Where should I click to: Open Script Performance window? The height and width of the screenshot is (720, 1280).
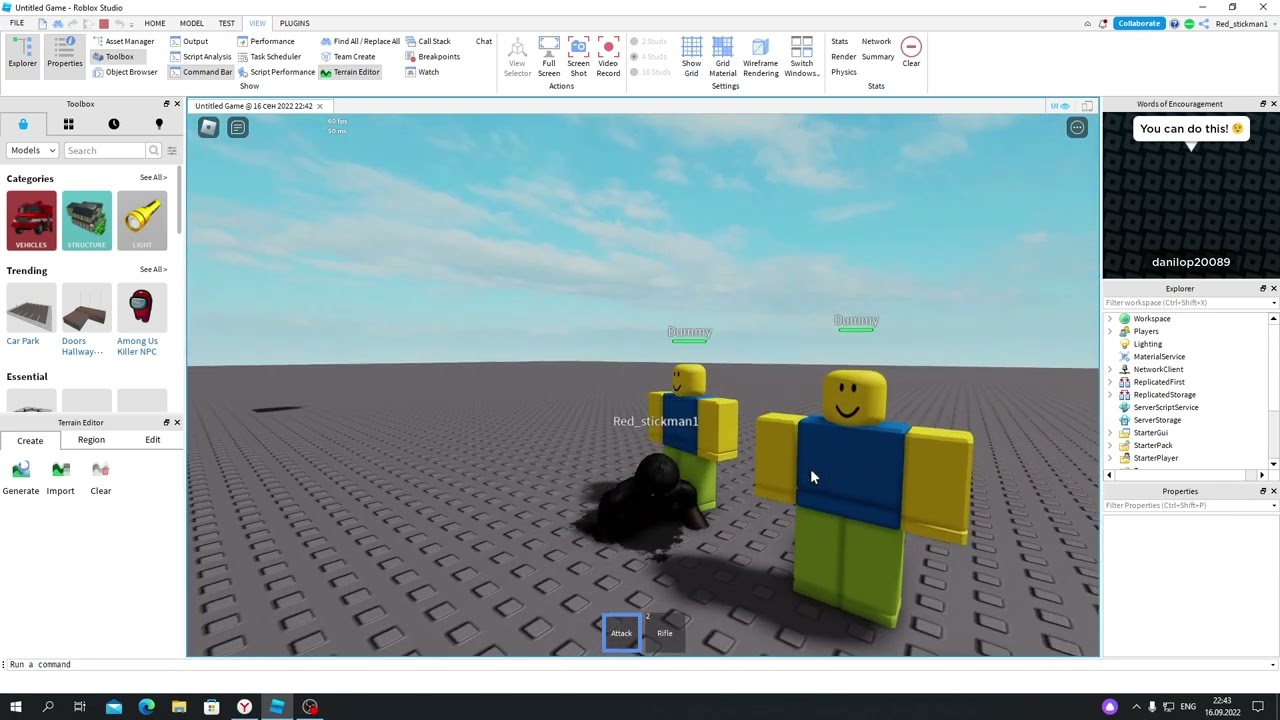[276, 72]
